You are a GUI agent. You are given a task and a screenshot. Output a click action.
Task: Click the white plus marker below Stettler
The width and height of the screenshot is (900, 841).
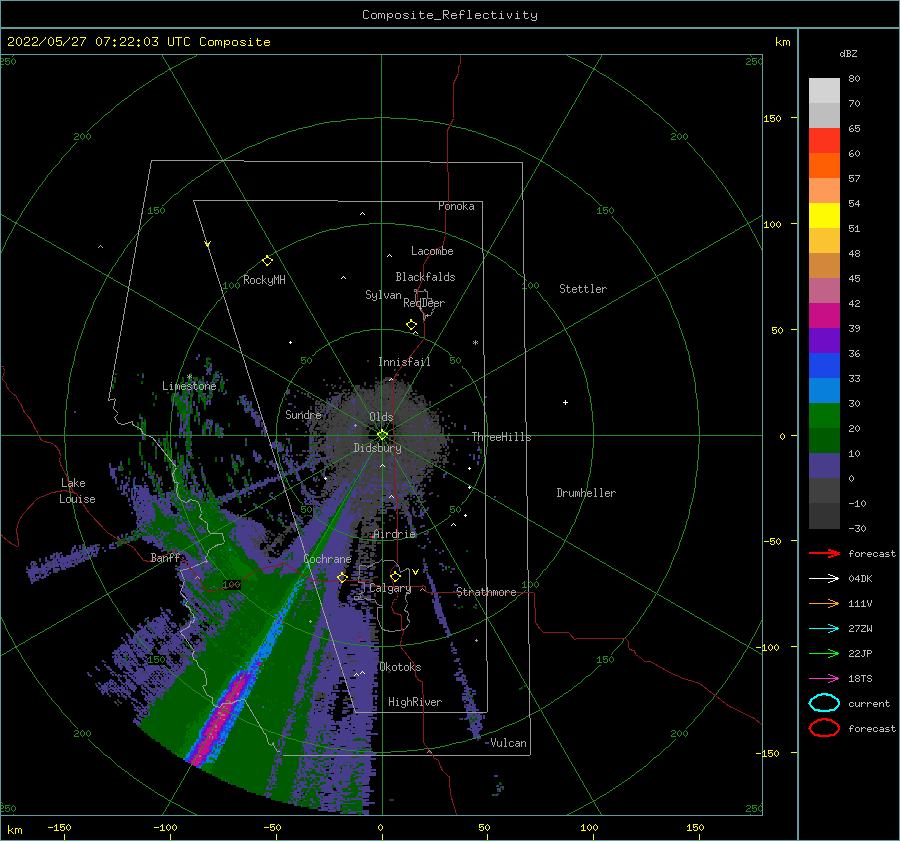pyautogui.click(x=565, y=402)
